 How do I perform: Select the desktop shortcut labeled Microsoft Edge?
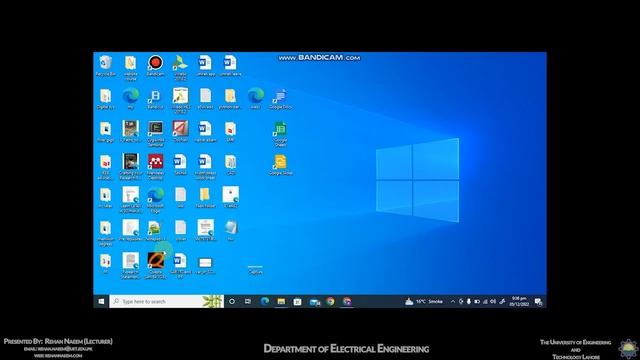click(156, 200)
